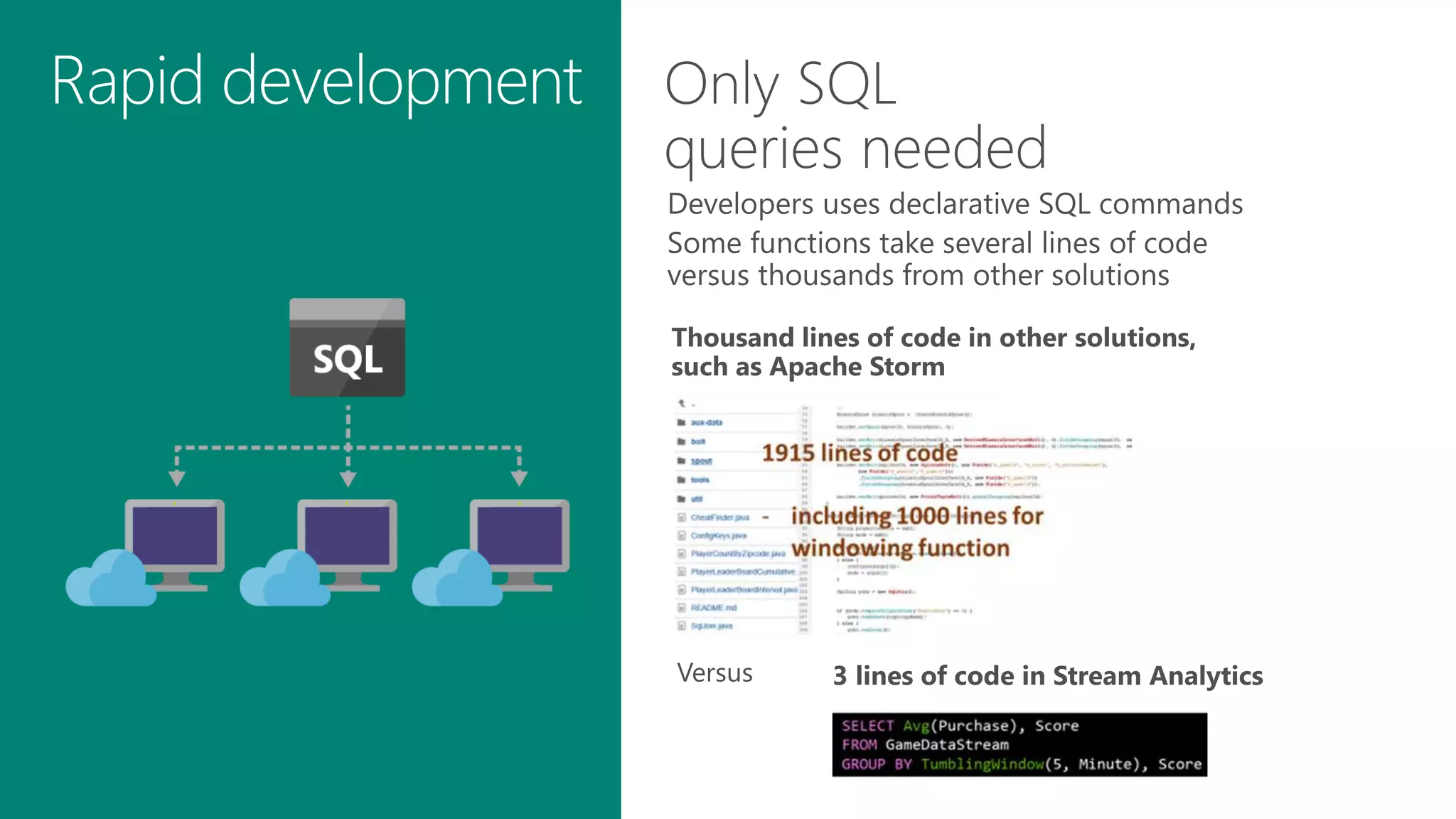Screen dimensions: 1456x819
Task: Click the aux-data folder icon
Action: [x=681, y=422]
